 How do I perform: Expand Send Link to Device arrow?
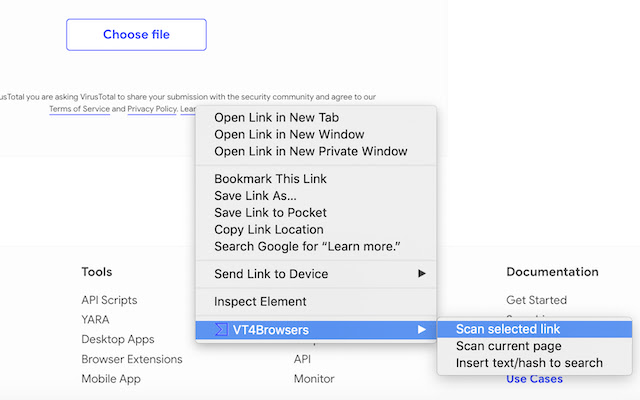point(422,274)
